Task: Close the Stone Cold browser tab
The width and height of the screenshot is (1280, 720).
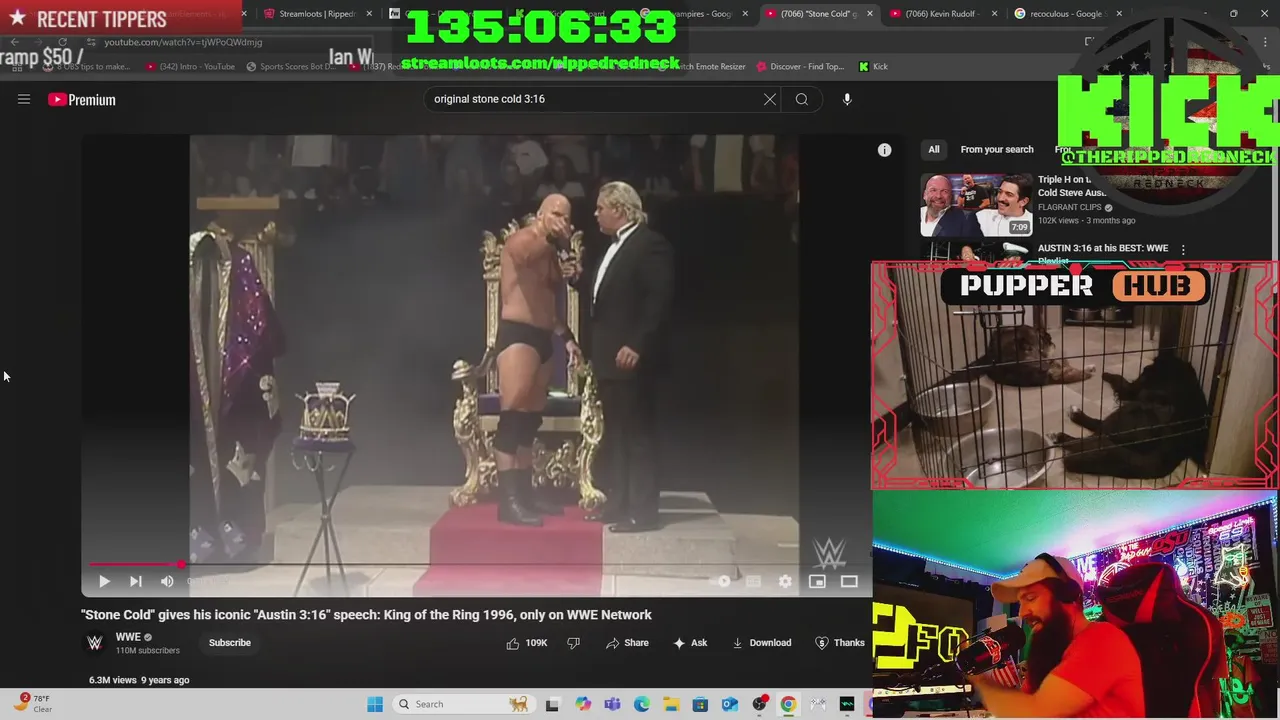Action: pos(870,14)
